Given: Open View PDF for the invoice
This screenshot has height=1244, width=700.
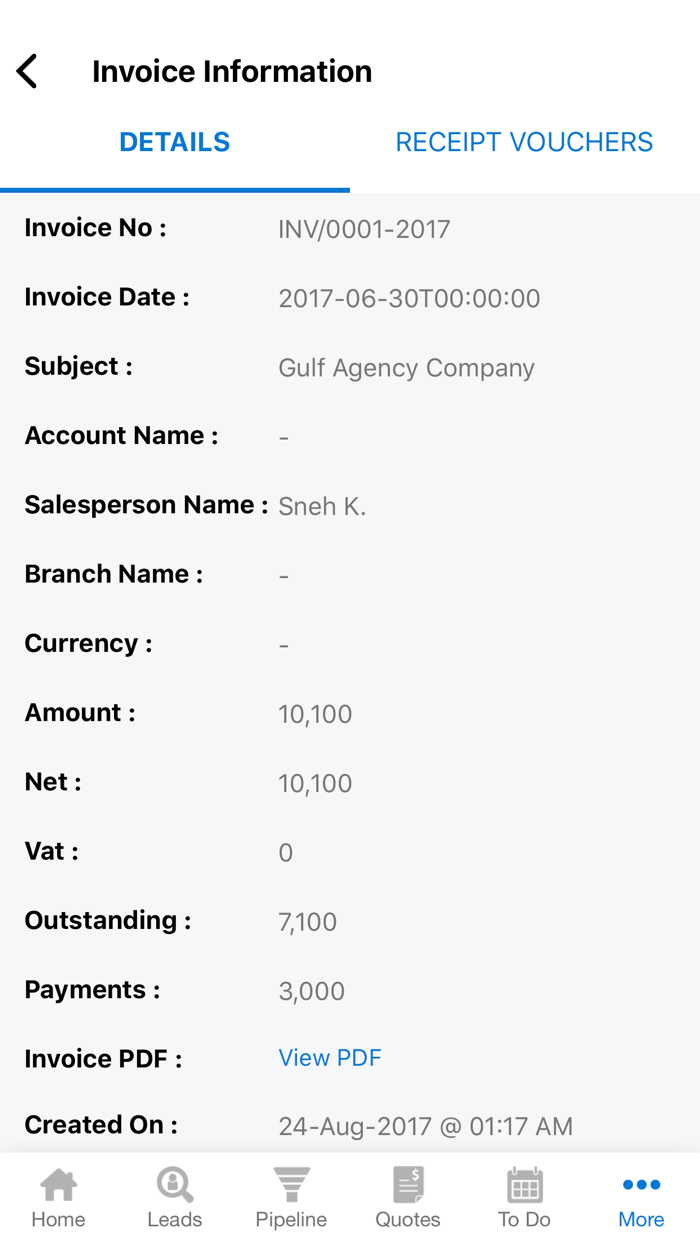Looking at the screenshot, I should point(330,1057).
